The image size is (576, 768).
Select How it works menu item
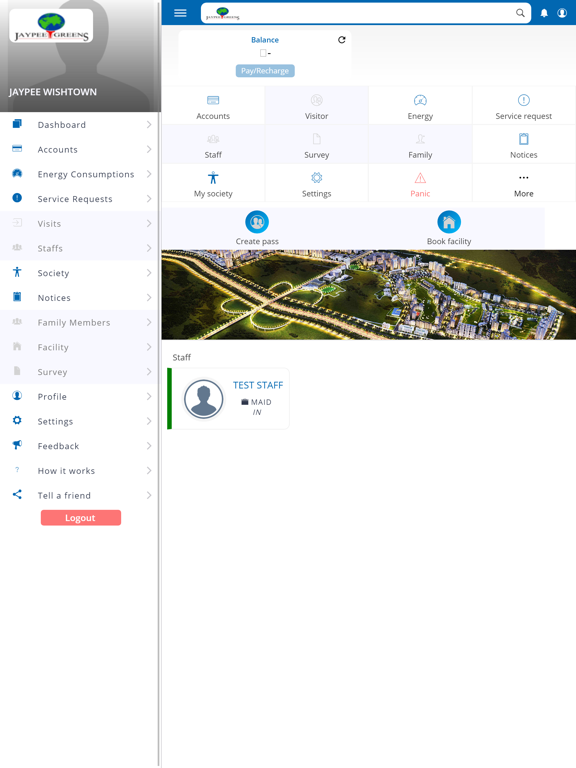tap(79, 470)
